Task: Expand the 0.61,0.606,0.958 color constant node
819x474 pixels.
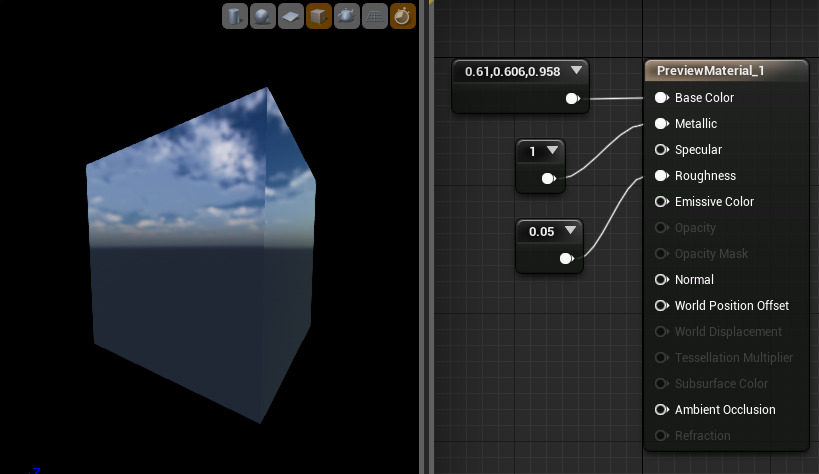Action: [x=576, y=71]
